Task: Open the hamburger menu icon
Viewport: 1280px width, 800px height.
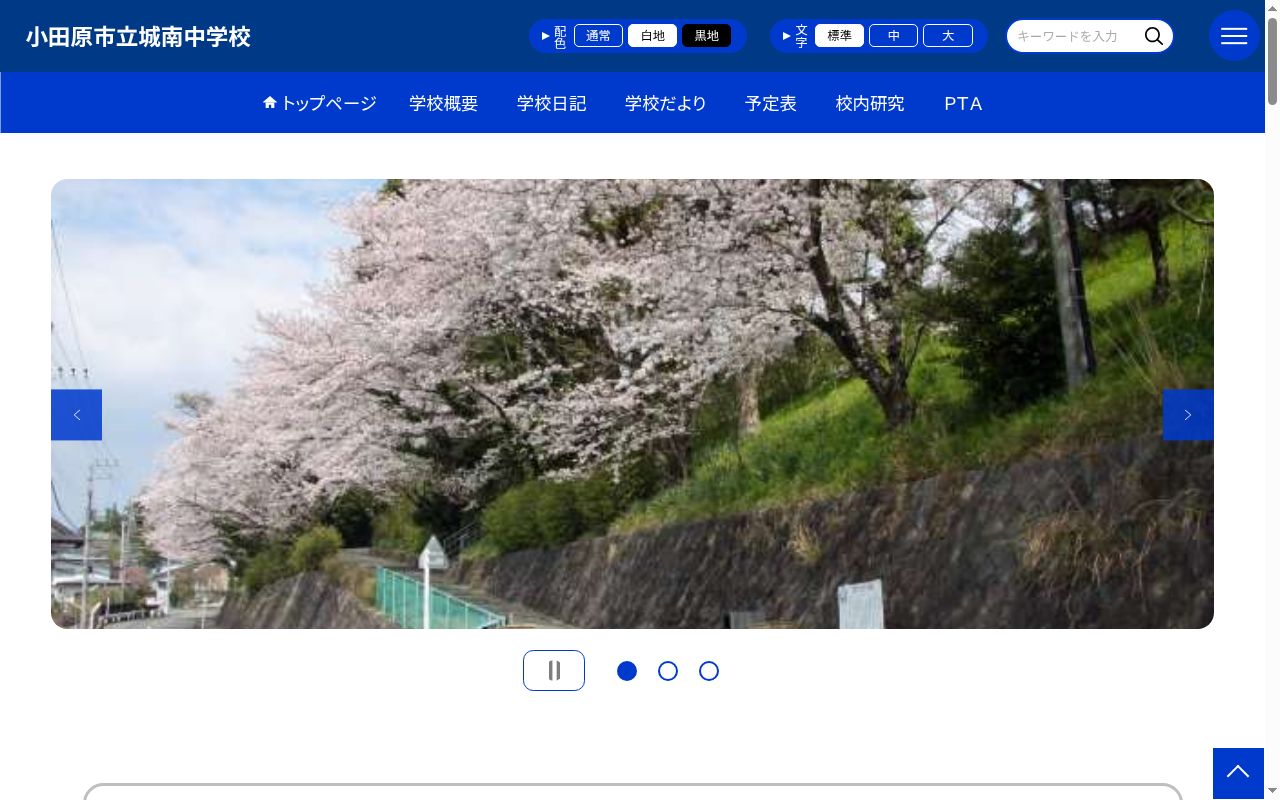Action: tap(1234, 36)
